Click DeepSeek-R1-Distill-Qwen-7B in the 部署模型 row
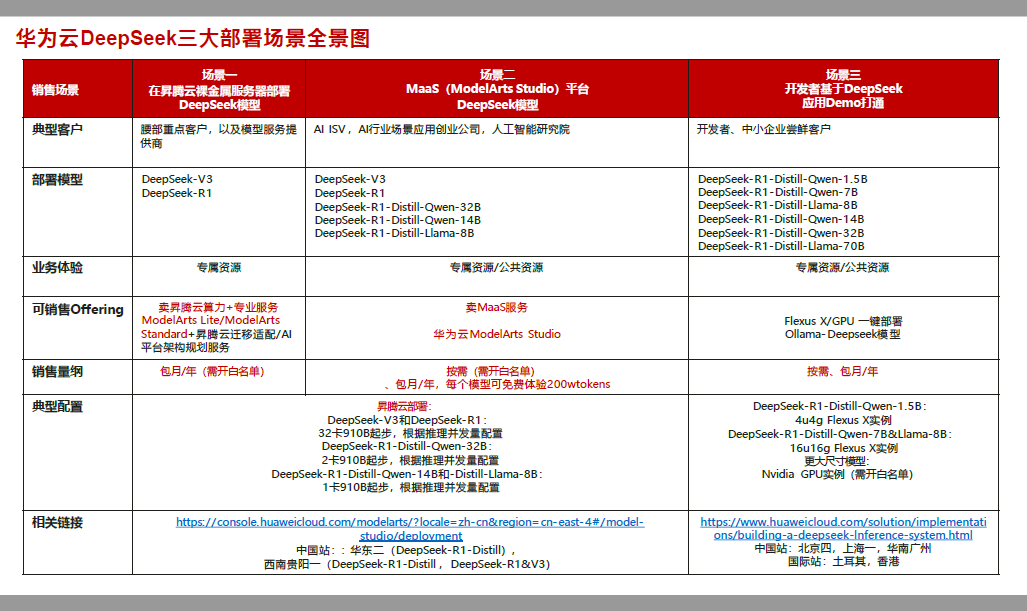The width and height of the screenshot is (1027, 611). click(777, 192)
